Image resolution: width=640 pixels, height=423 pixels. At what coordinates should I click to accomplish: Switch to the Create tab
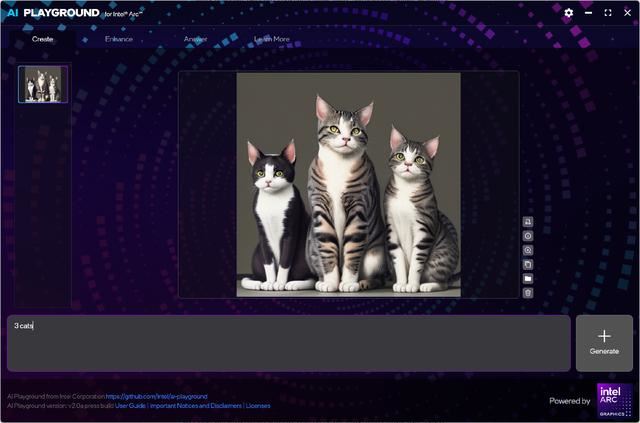[42, 39]
